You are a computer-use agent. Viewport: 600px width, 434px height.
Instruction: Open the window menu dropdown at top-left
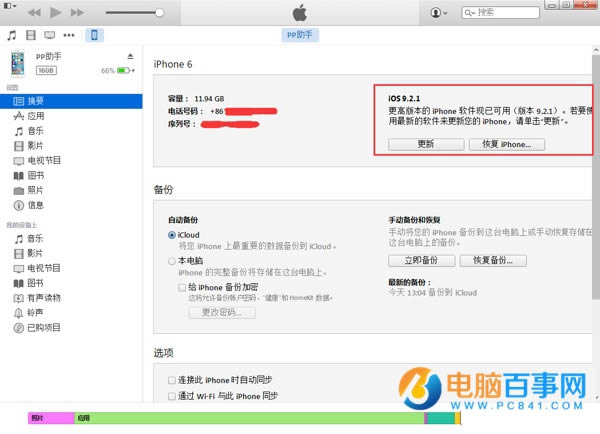click(x=10, y=6)
